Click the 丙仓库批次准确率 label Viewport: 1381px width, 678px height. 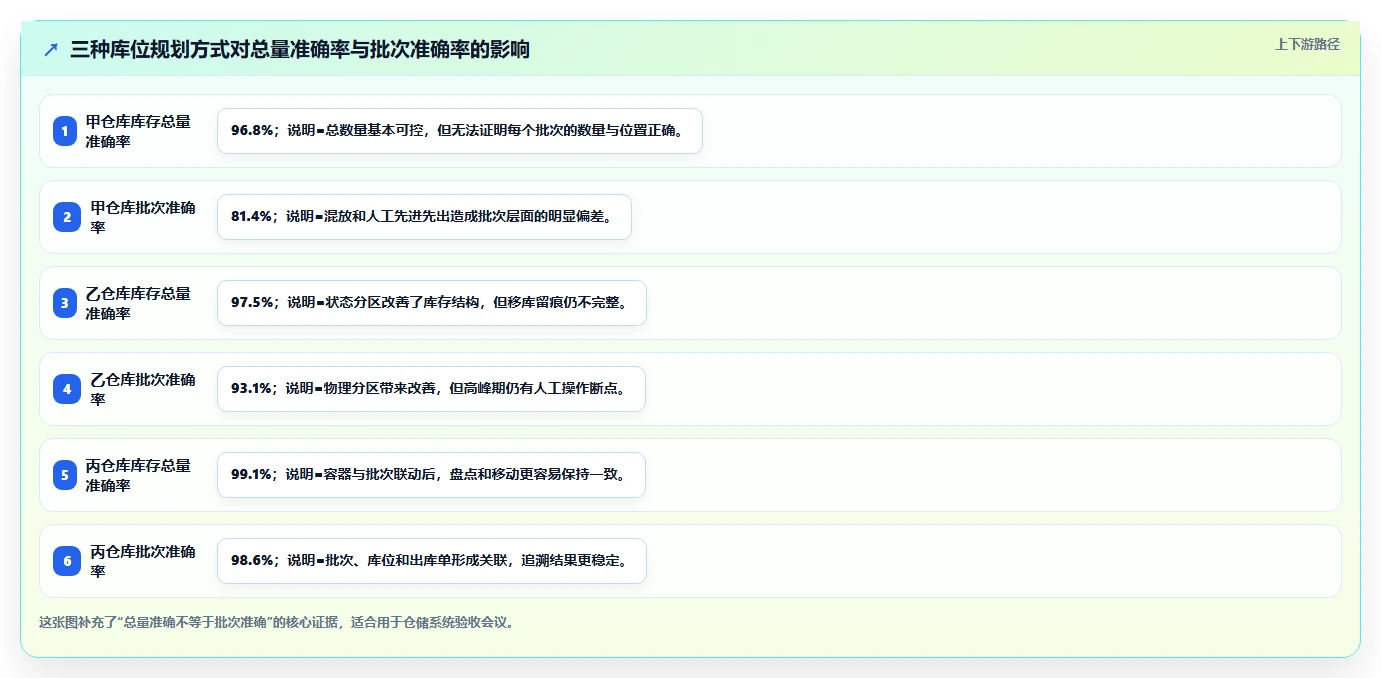coord(143,561)
